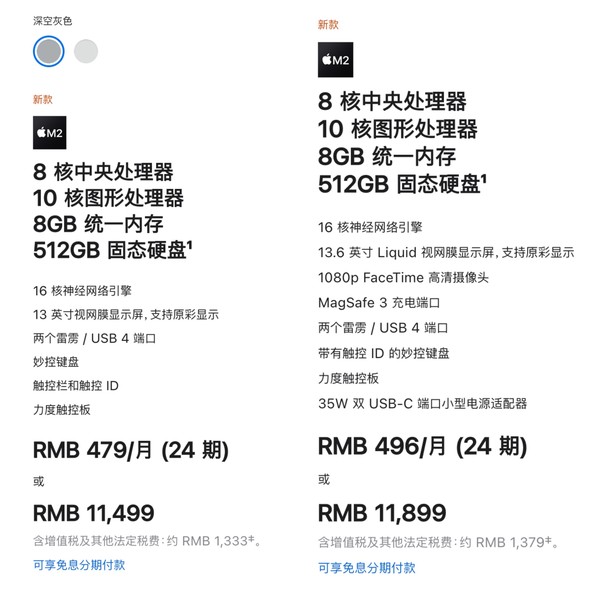Click the M2 chip icon on right

(336, 60)
